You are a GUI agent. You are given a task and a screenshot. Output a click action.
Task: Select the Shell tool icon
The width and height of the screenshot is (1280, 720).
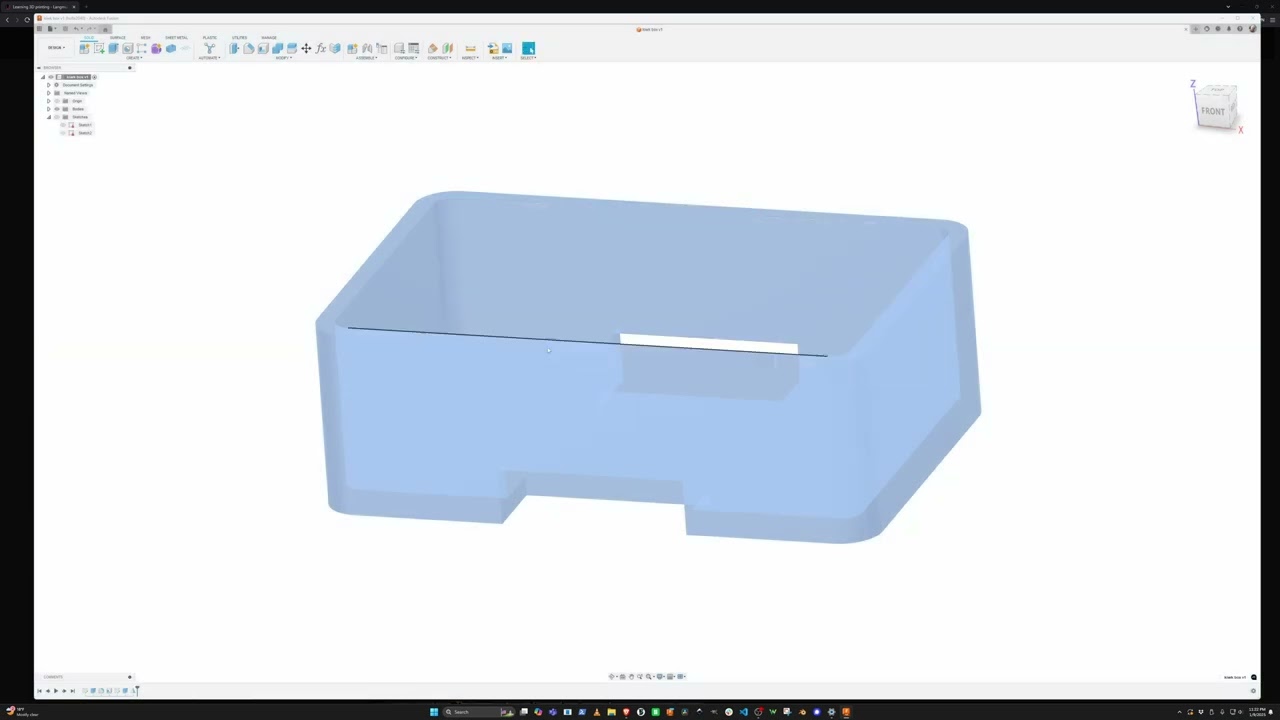263,48
